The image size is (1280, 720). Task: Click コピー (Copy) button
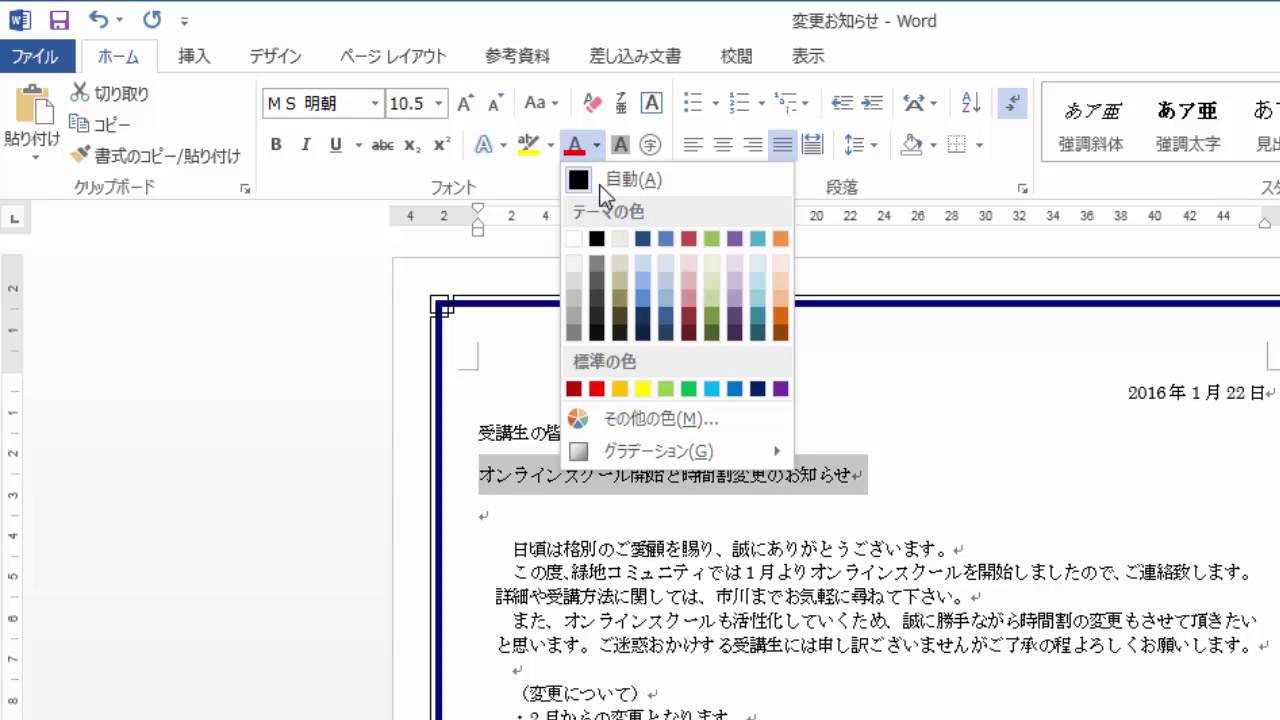[x=100, y=125]
